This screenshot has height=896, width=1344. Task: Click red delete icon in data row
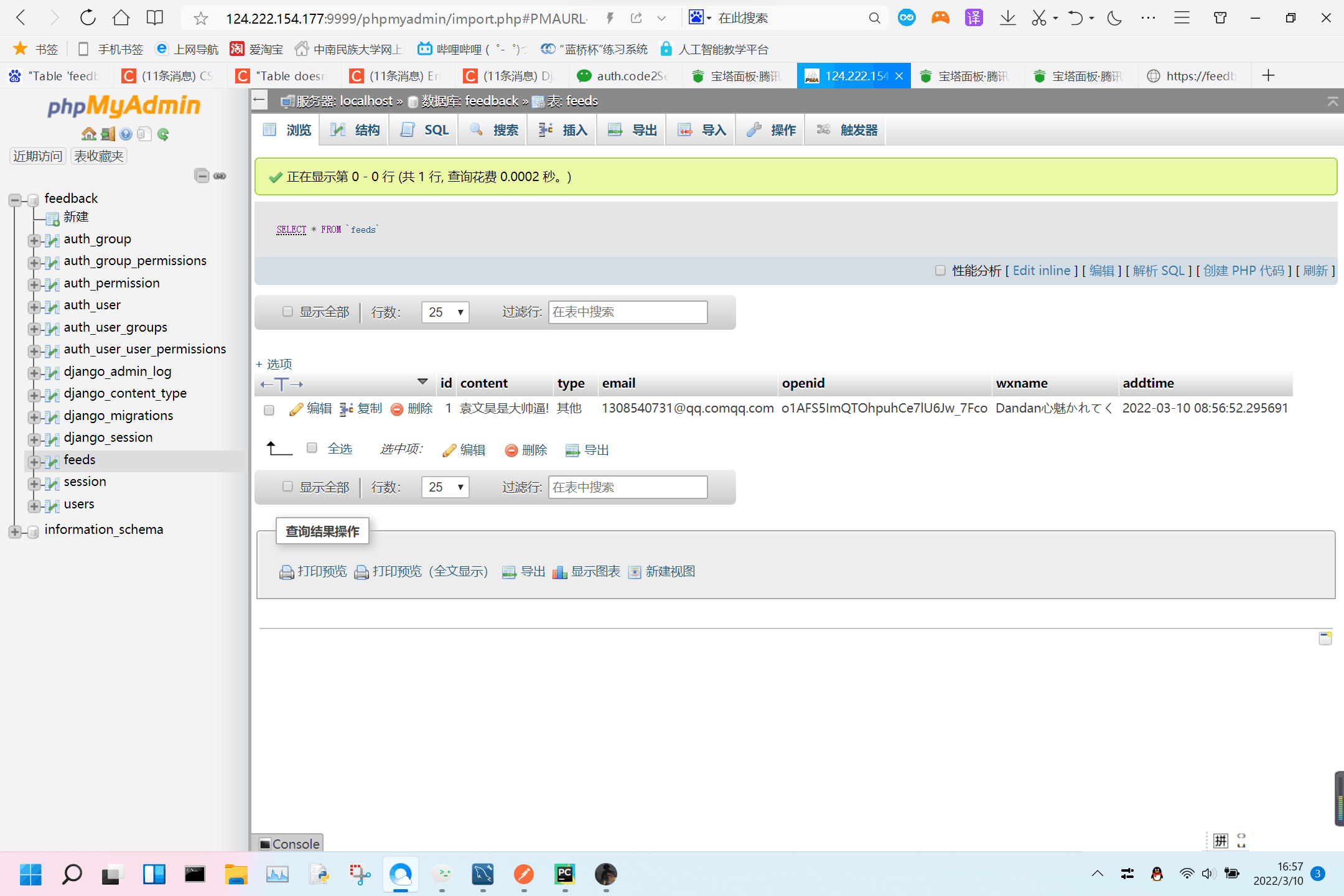click(x=396, y=409)
